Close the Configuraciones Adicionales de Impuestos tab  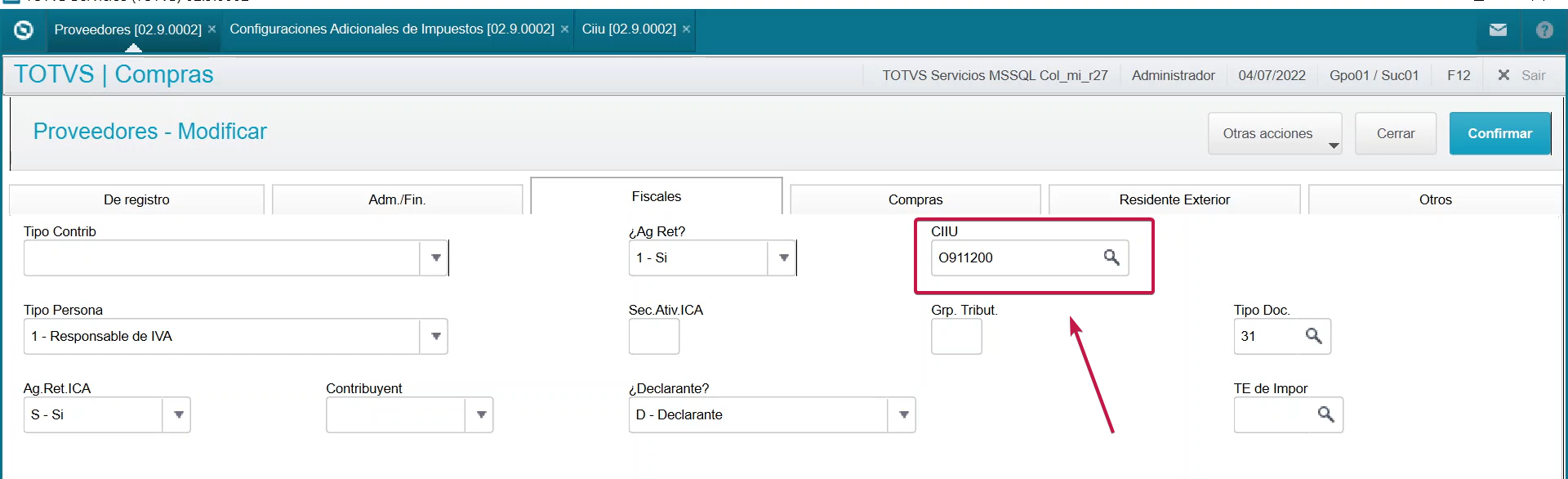pyautogui.click(x=564, y=29)
